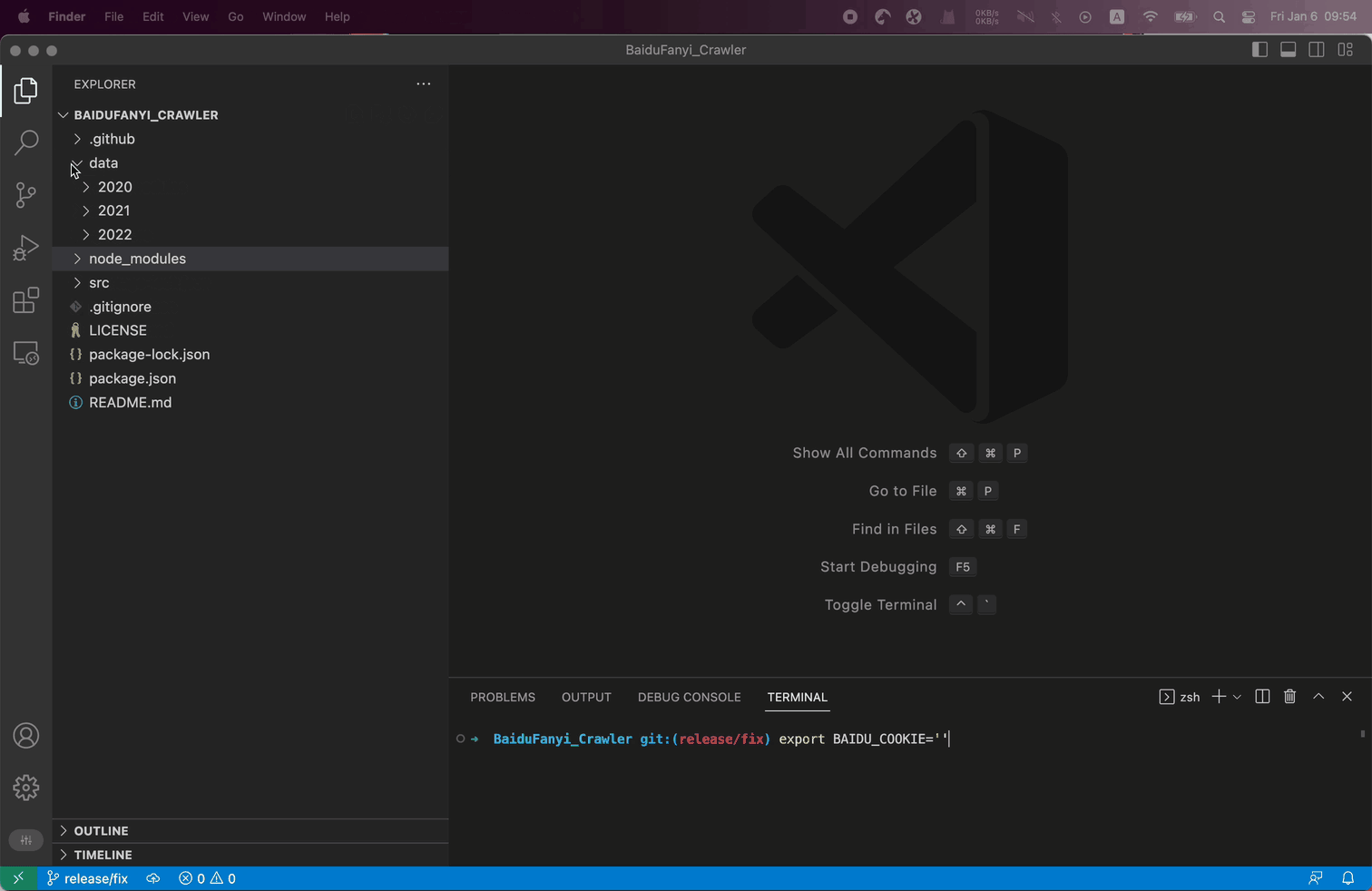Maximize the panel size chevron
1372x891 pixels.
pos(1318,697)
